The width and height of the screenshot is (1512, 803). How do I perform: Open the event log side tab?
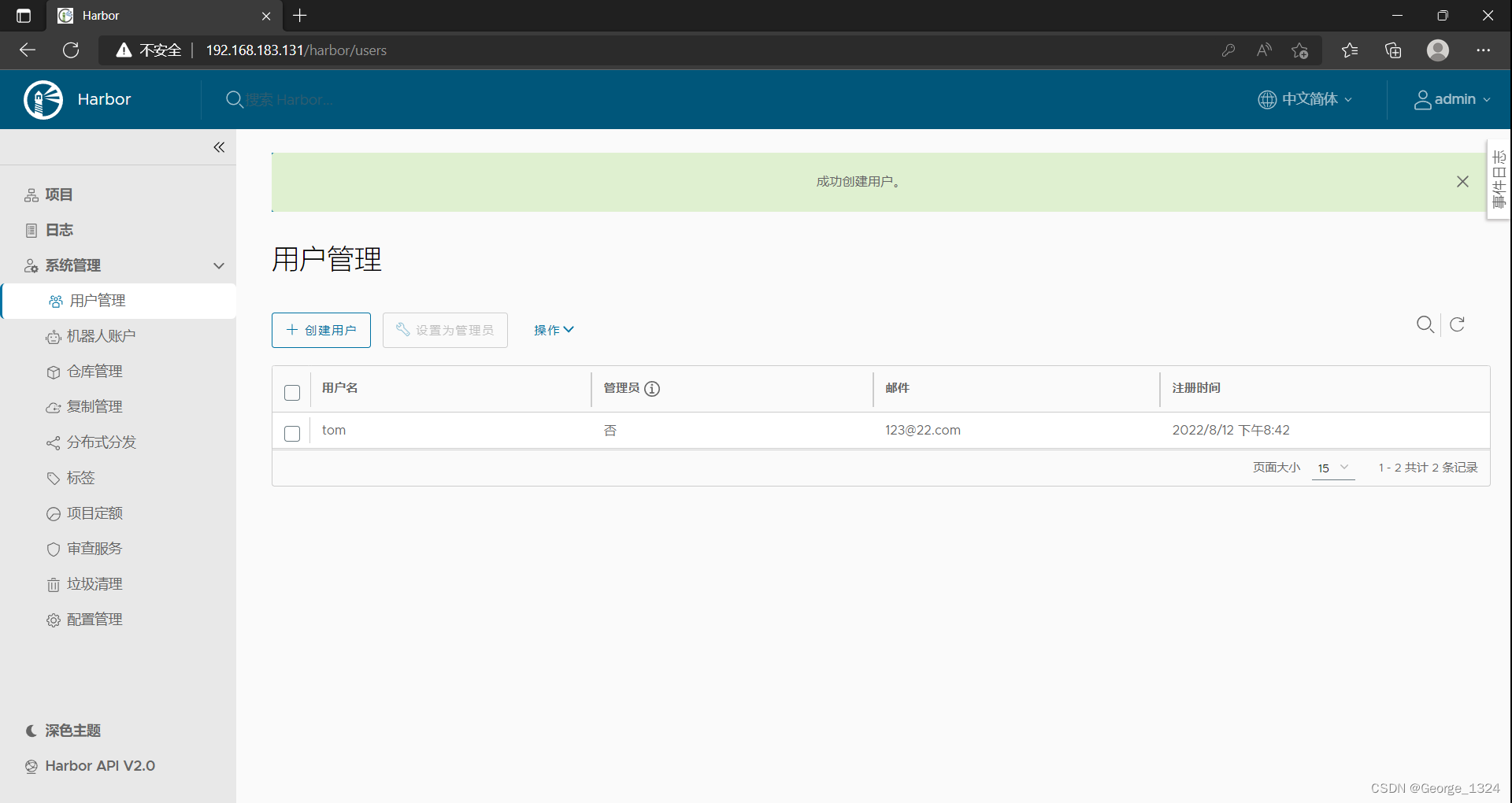tap(1499, 179)
